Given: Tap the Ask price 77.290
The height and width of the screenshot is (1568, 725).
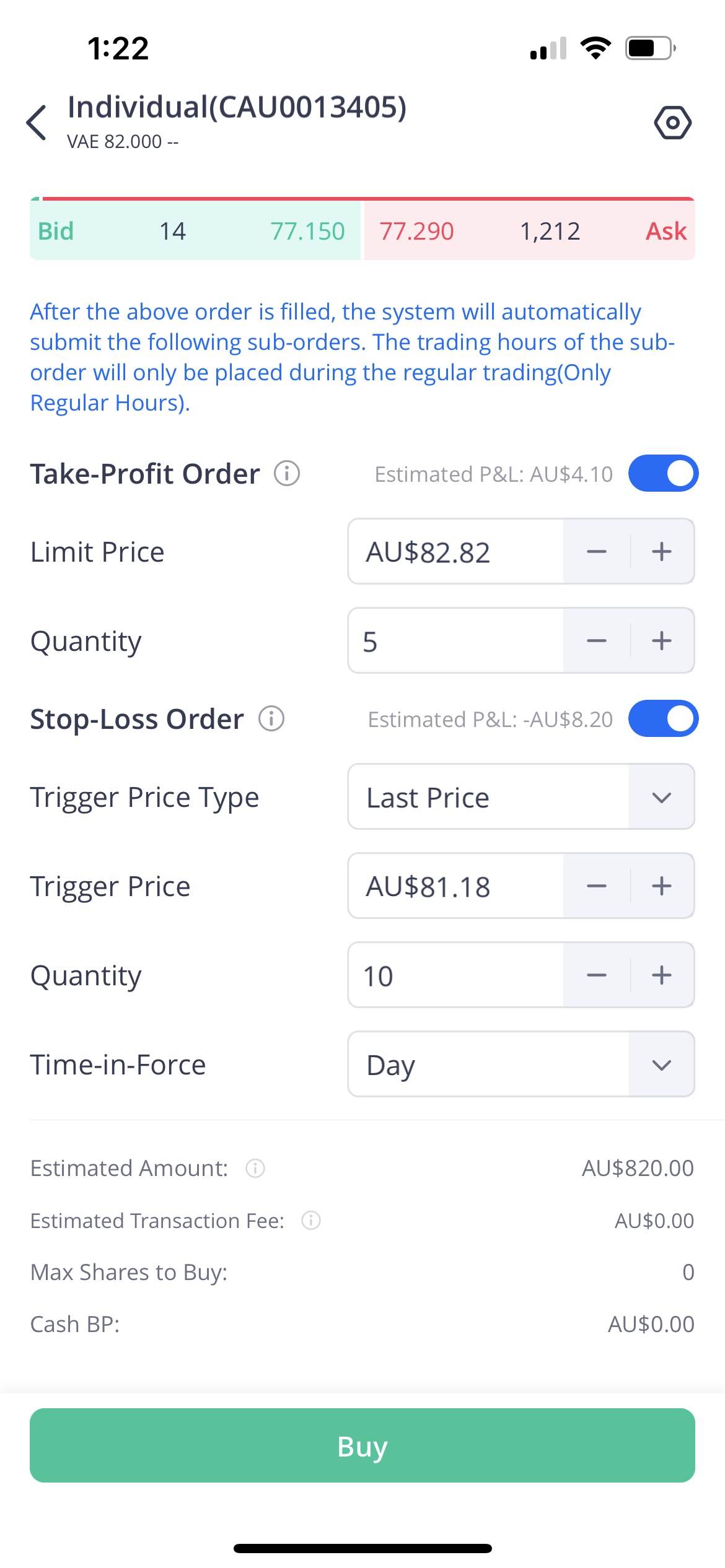Looking at the screenshot, I should click(416, 232).
